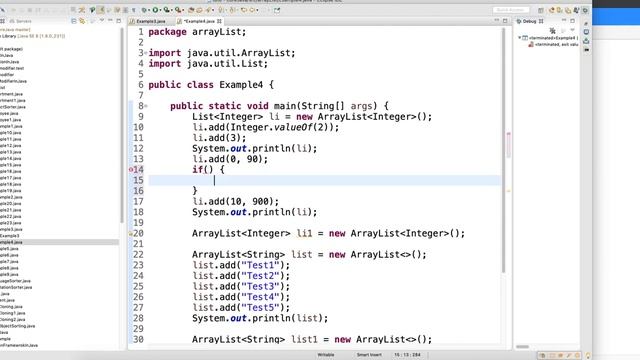Click the horizontal scrollbar in the Debug view
This screenshot has height=360, width=640.
click(522, 347)
